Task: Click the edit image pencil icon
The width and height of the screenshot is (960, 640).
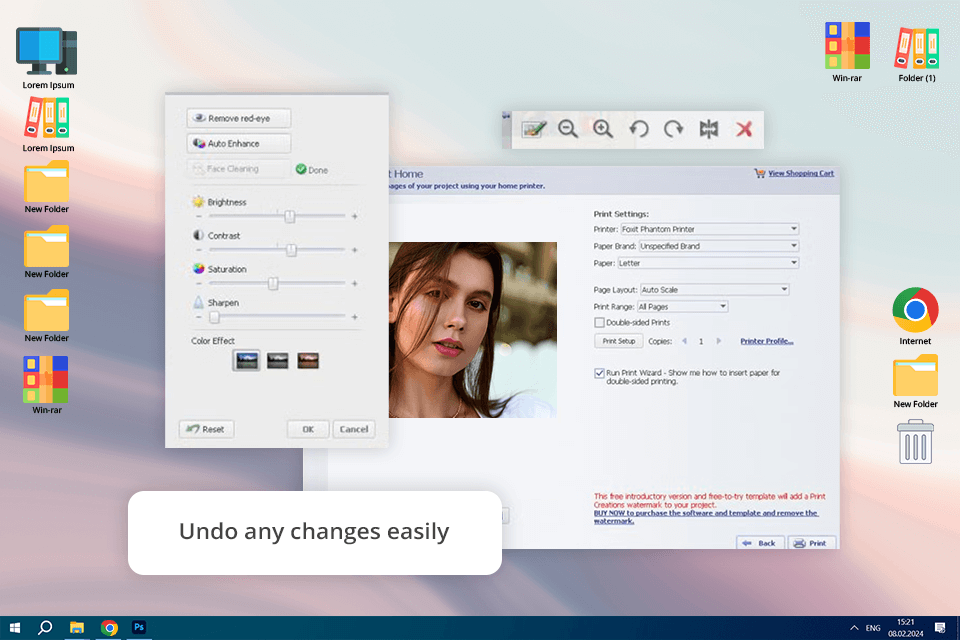Action: (534, 129)
